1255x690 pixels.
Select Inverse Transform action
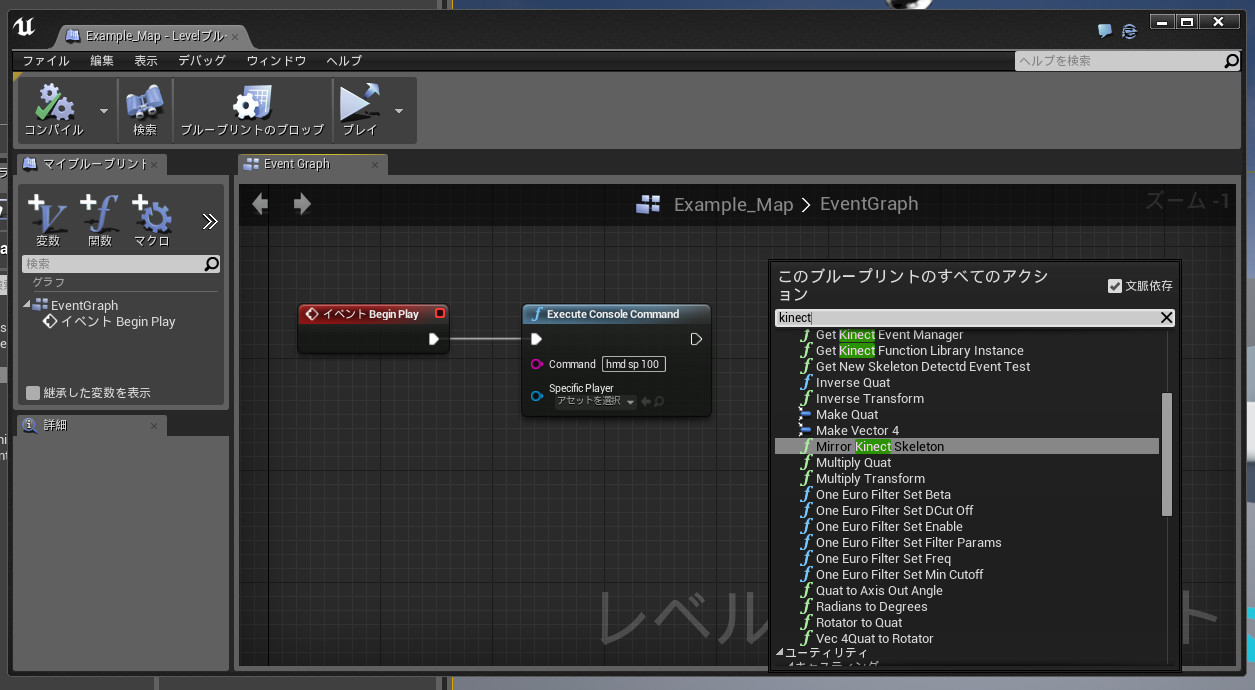pos(869,399)
